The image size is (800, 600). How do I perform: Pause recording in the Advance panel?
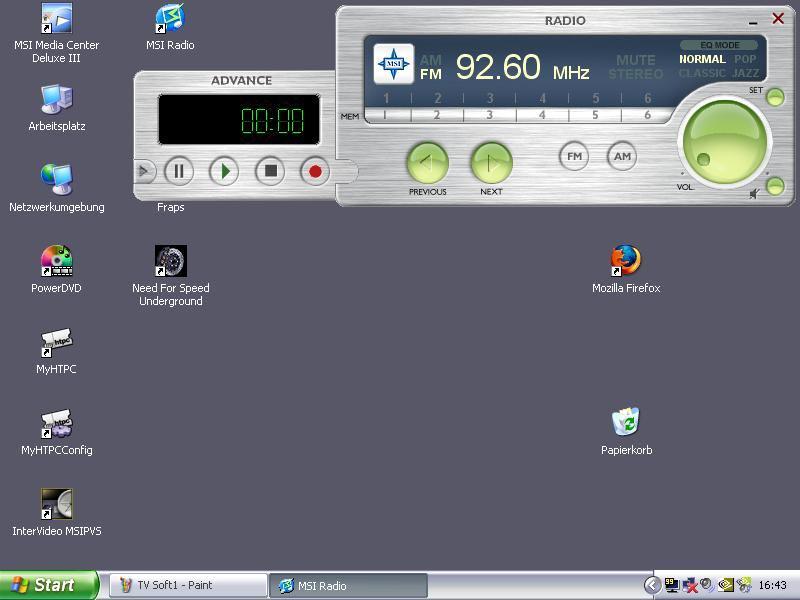[179, 171]
